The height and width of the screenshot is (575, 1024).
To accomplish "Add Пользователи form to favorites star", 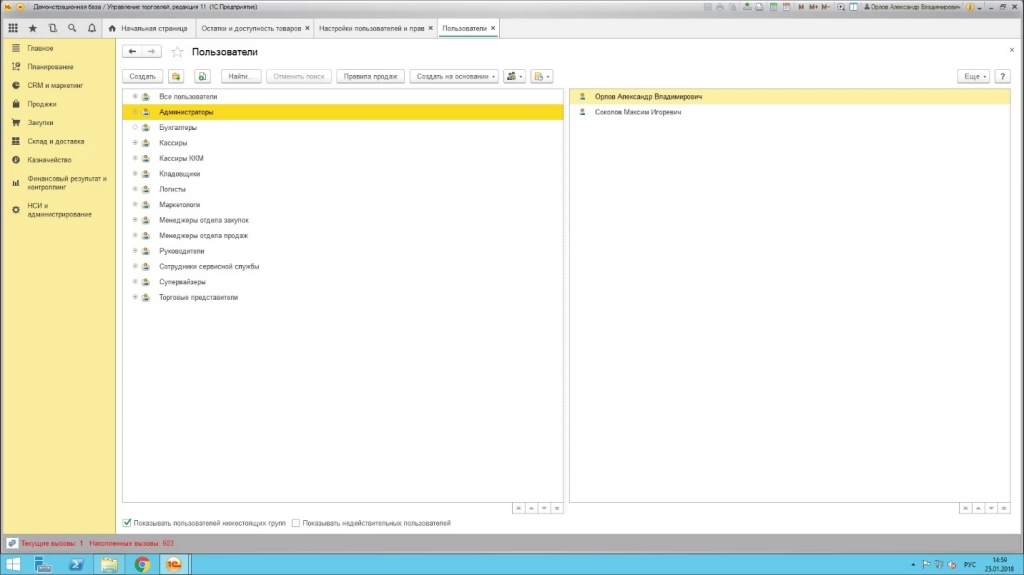I will [x=177, y=52].
